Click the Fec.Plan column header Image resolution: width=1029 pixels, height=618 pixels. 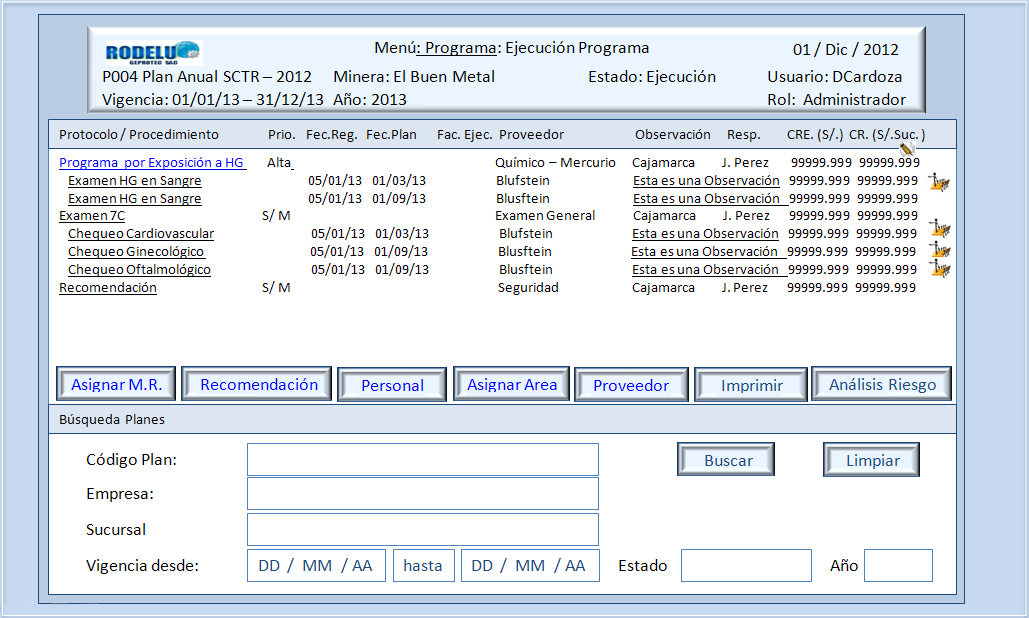[x=391, y=134]
